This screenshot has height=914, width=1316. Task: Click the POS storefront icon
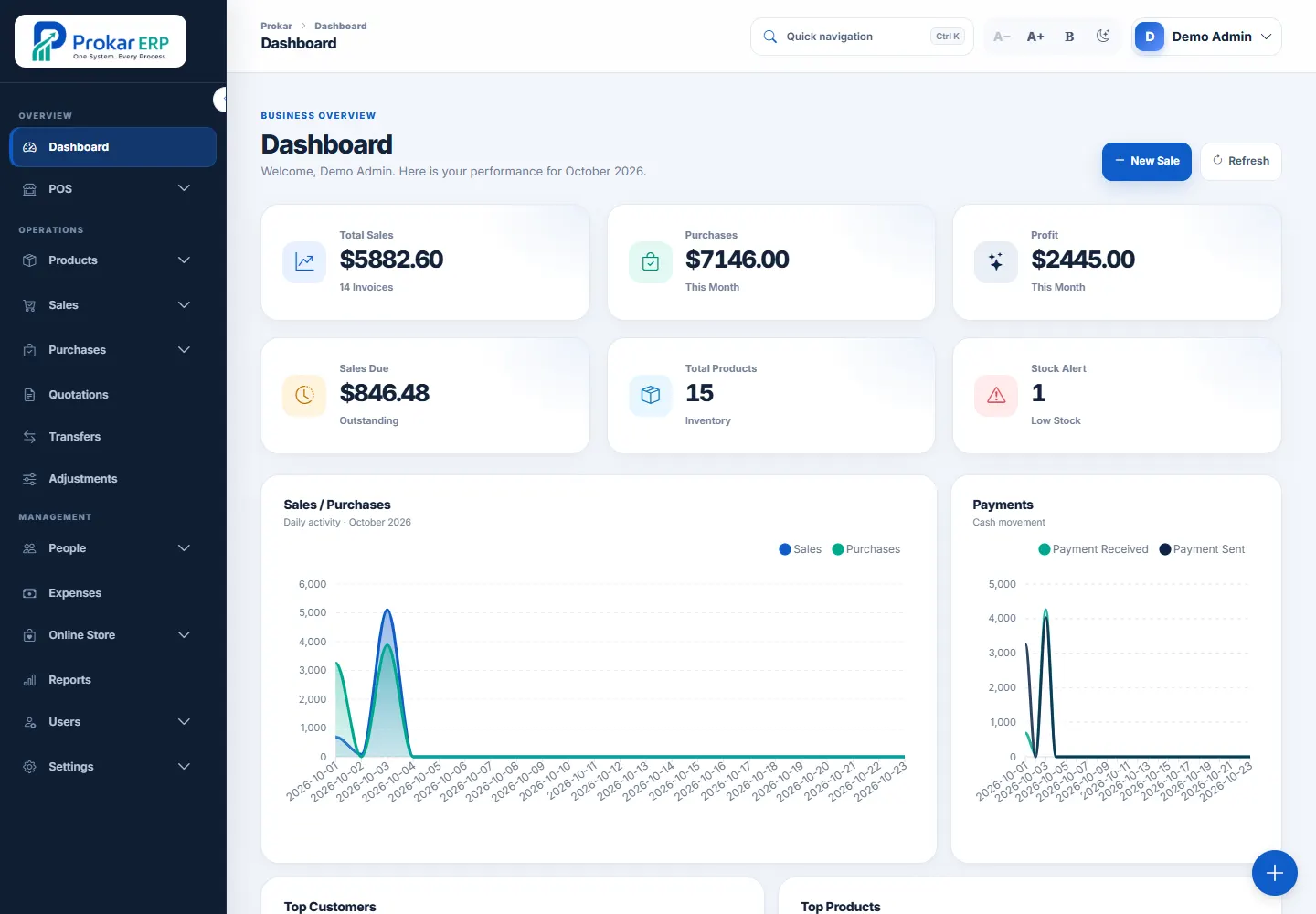(x=29, y=189)
